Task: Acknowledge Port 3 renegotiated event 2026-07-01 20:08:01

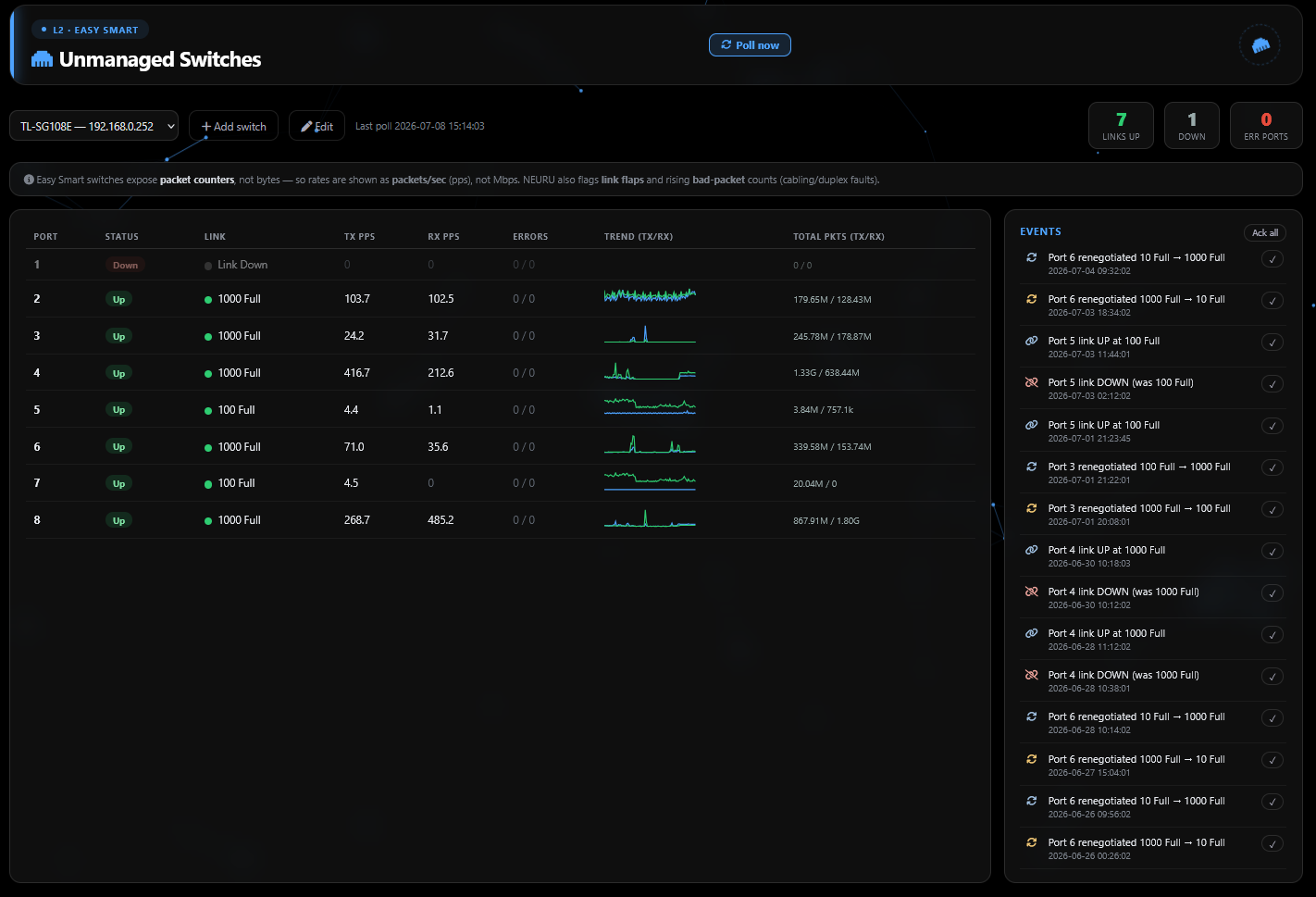Action: tap(1273, 510)
